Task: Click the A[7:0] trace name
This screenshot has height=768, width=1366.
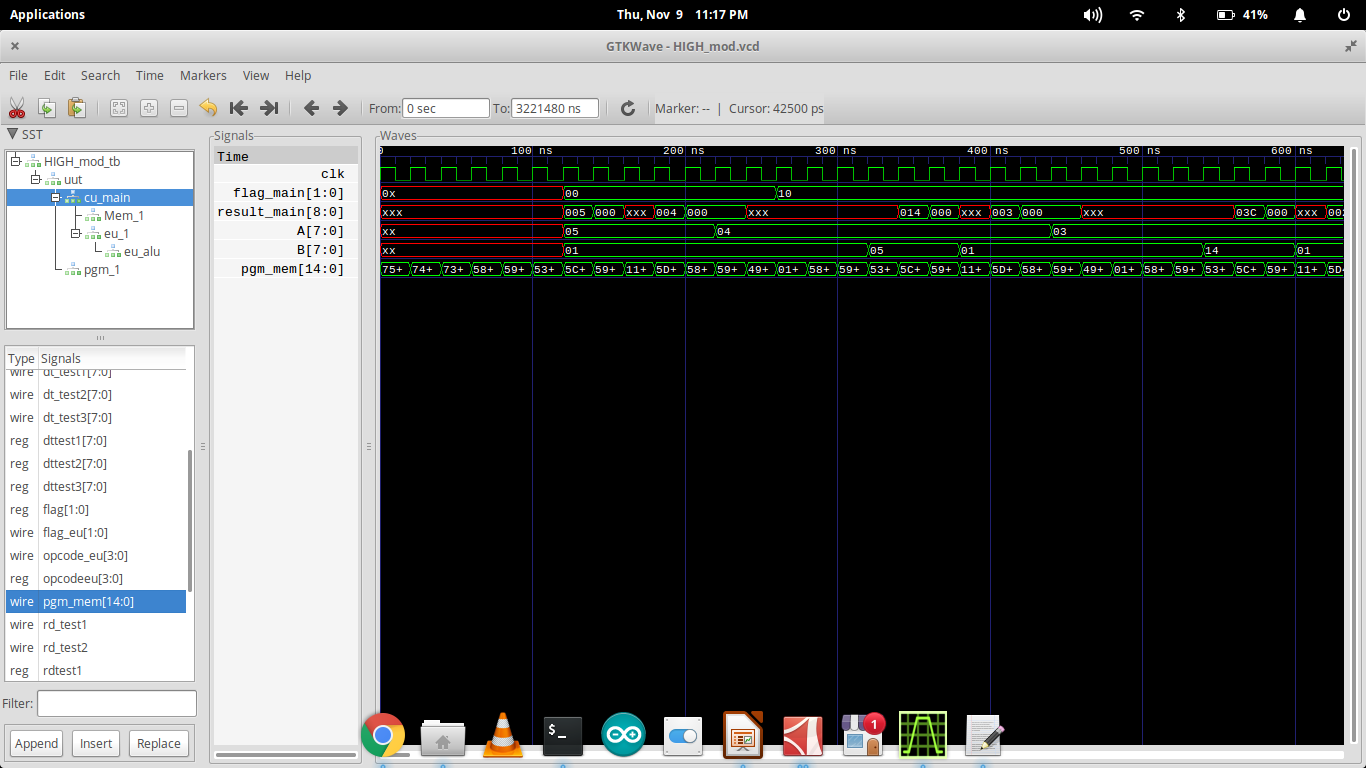Action: point(320,231)
